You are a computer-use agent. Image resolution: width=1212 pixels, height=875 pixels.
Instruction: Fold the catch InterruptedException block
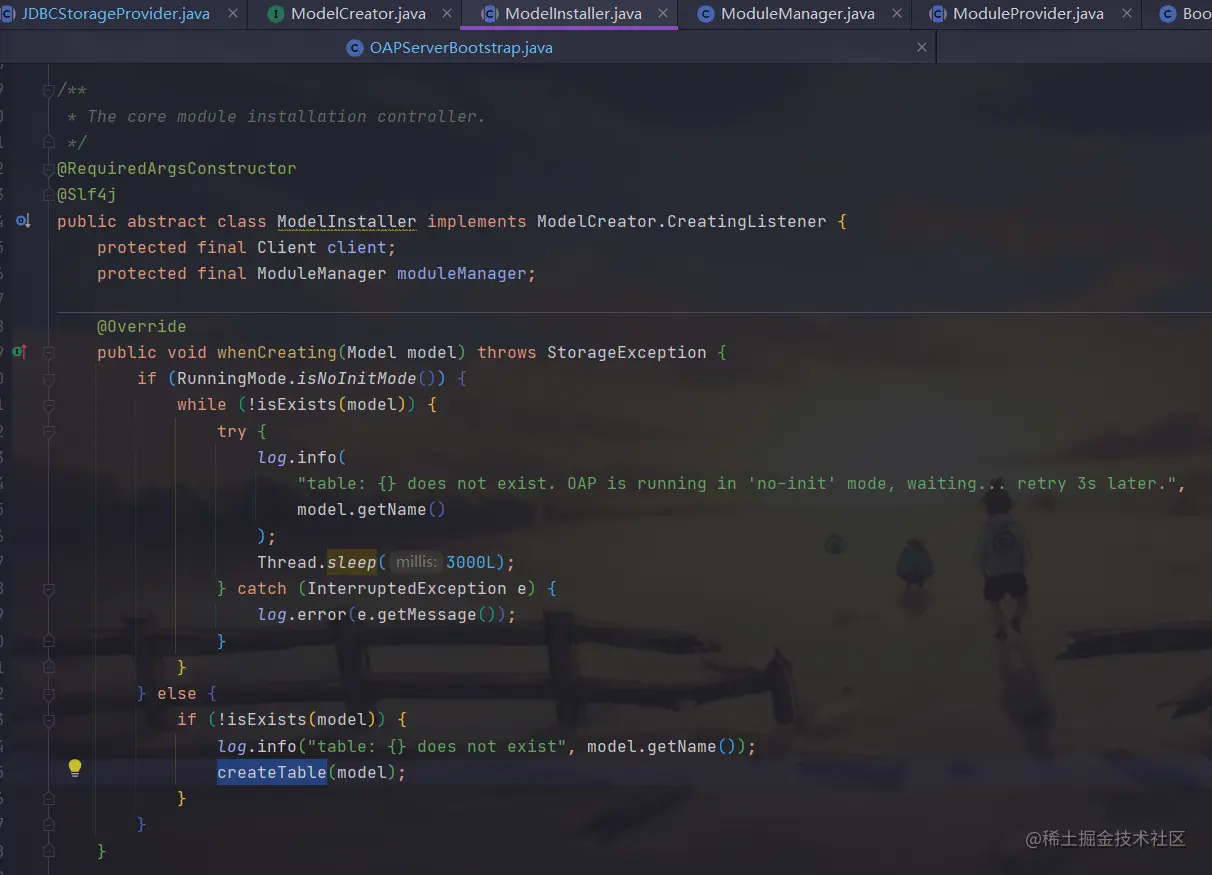[x=48, y=589]
